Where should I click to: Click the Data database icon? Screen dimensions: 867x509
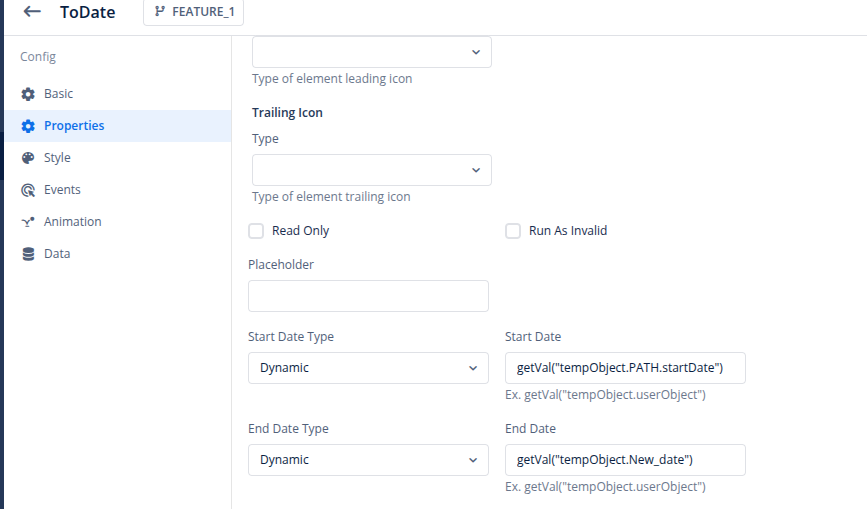(x=28, y=254)
